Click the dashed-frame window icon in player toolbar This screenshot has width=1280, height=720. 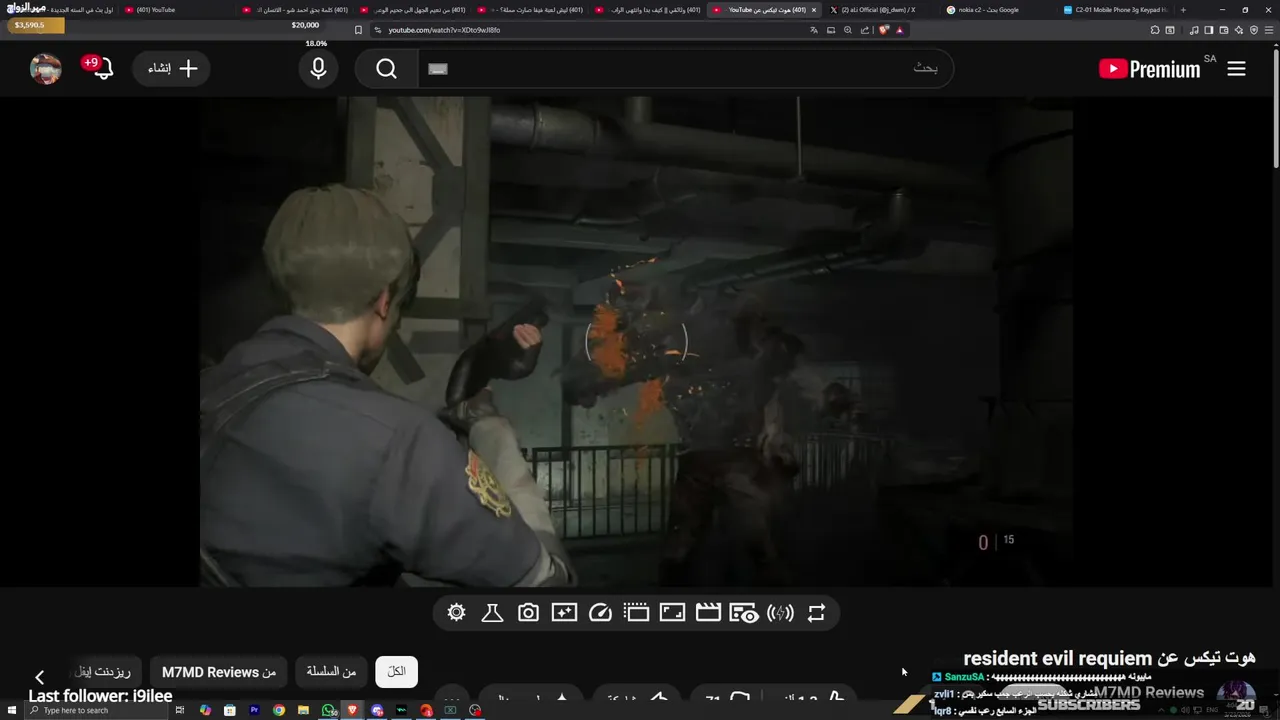point(636,613)
